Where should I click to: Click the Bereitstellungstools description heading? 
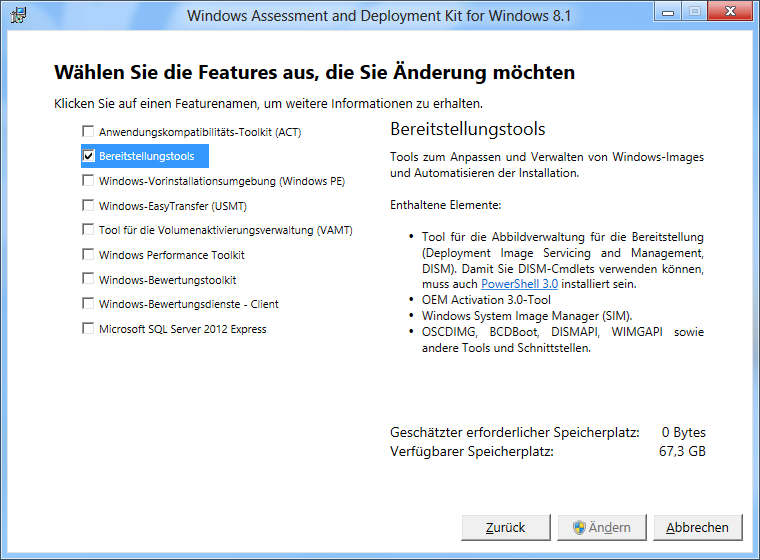(x=468, y=129)
